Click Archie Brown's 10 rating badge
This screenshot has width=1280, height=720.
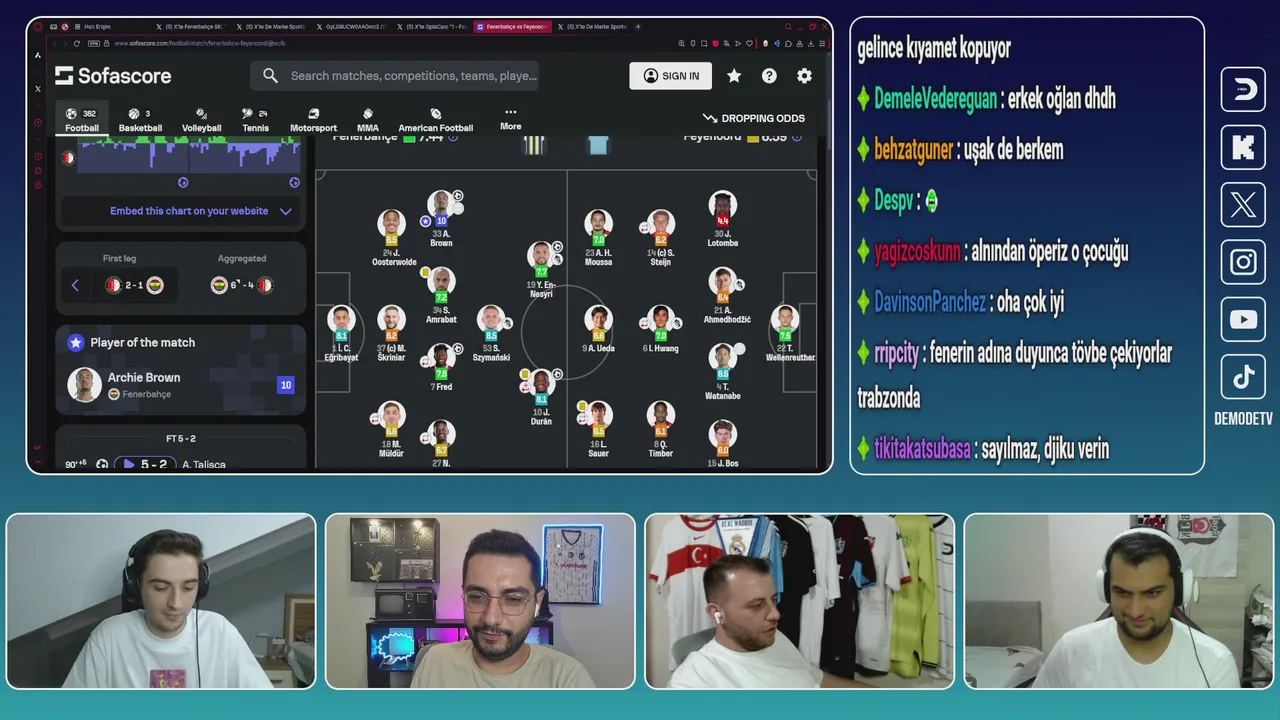[285, 385]
